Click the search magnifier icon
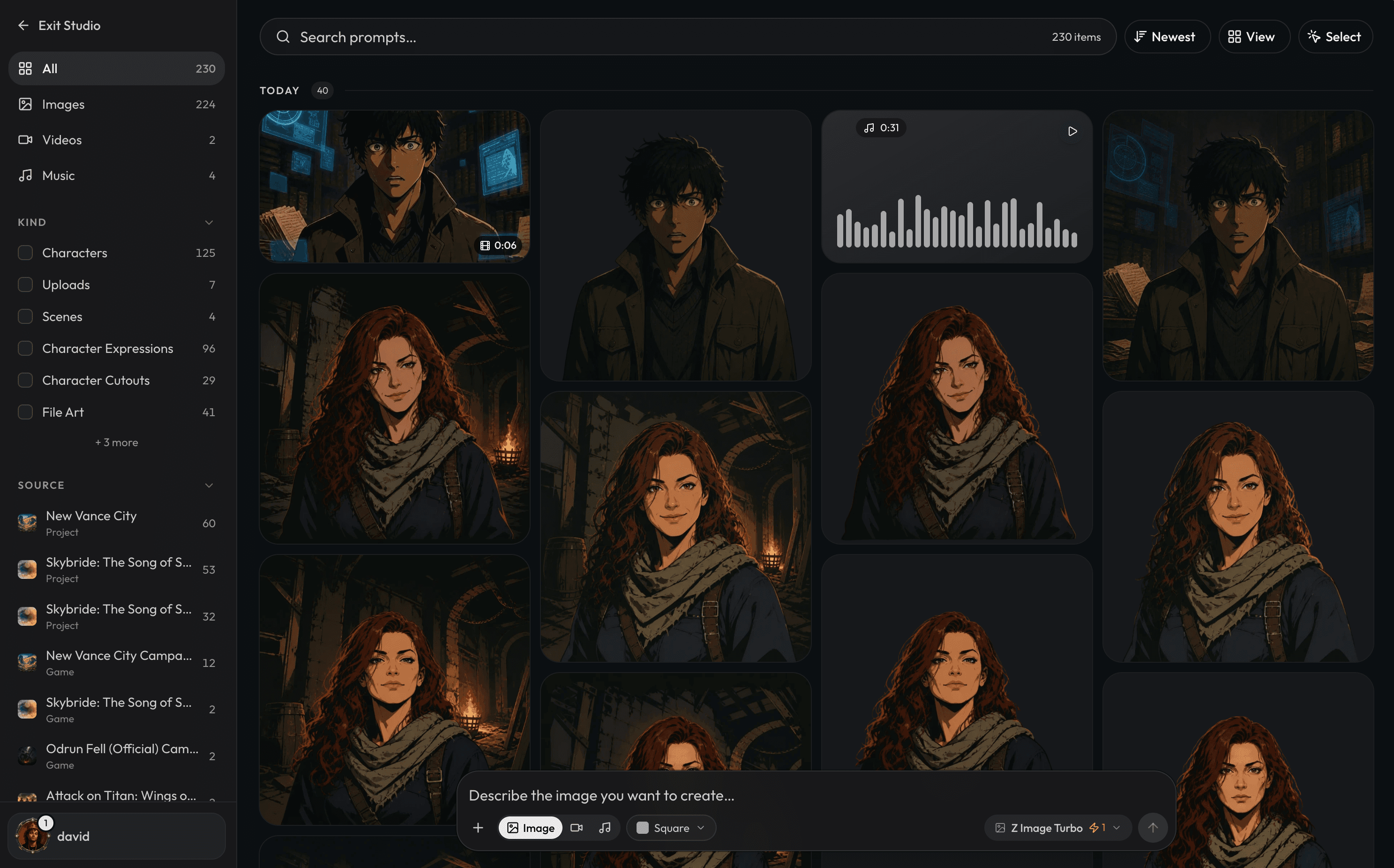This screenshot has width=1394, height=868. (x=283, y=37)
